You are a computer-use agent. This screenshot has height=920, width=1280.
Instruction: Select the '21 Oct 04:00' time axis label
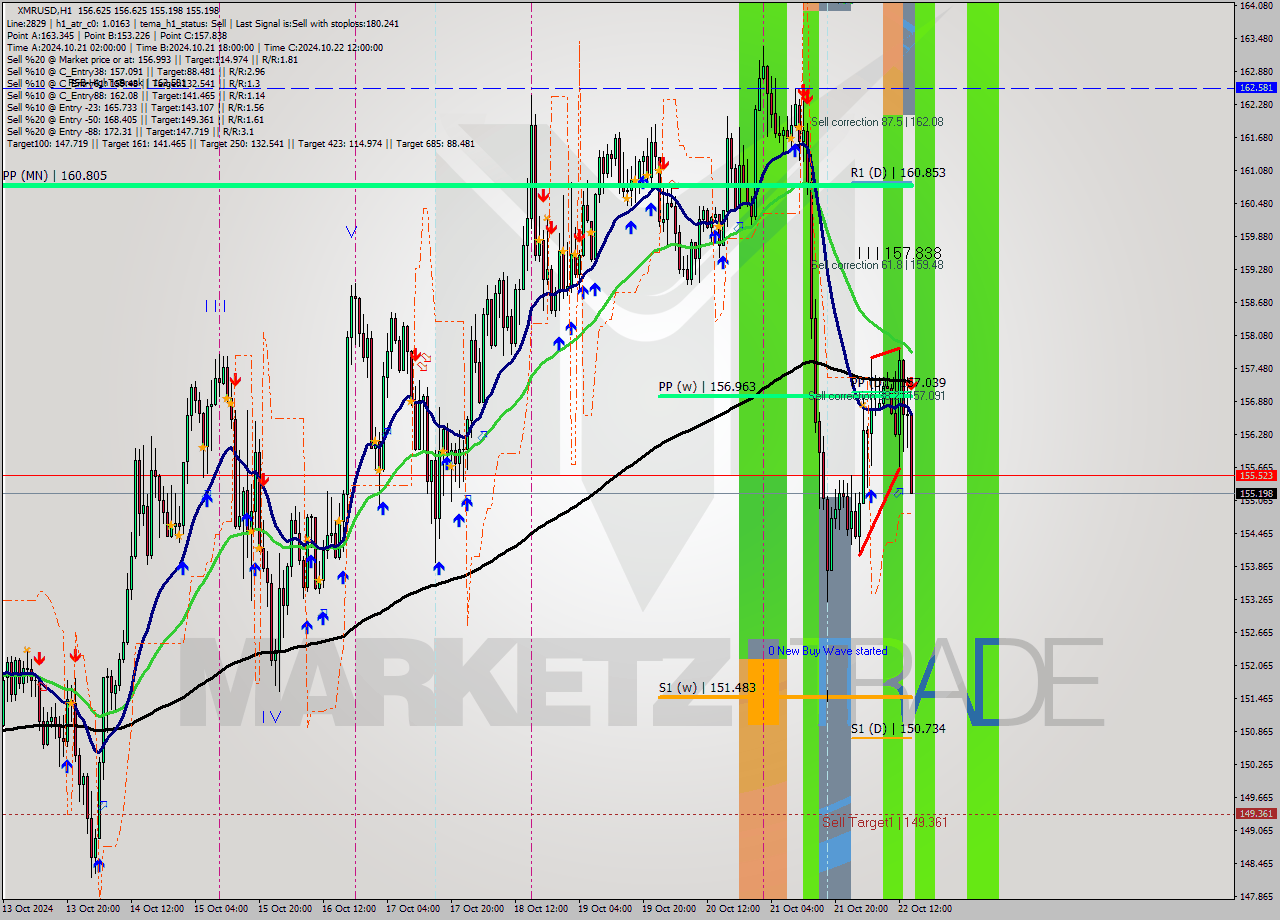coord(796,909)
